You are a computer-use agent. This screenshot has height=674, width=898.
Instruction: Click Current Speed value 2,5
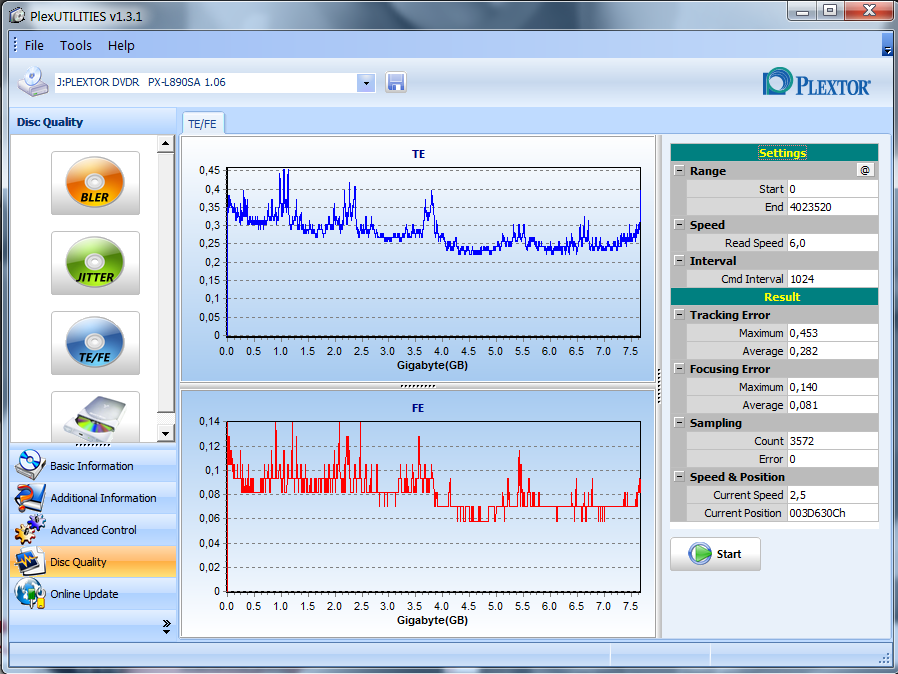(x=833, y=495)
